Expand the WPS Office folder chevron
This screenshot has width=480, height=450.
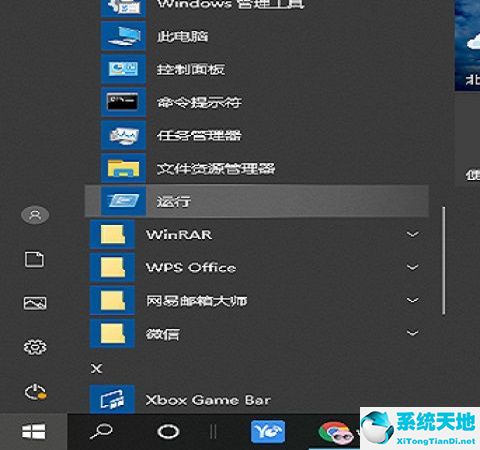click(413, 267)
